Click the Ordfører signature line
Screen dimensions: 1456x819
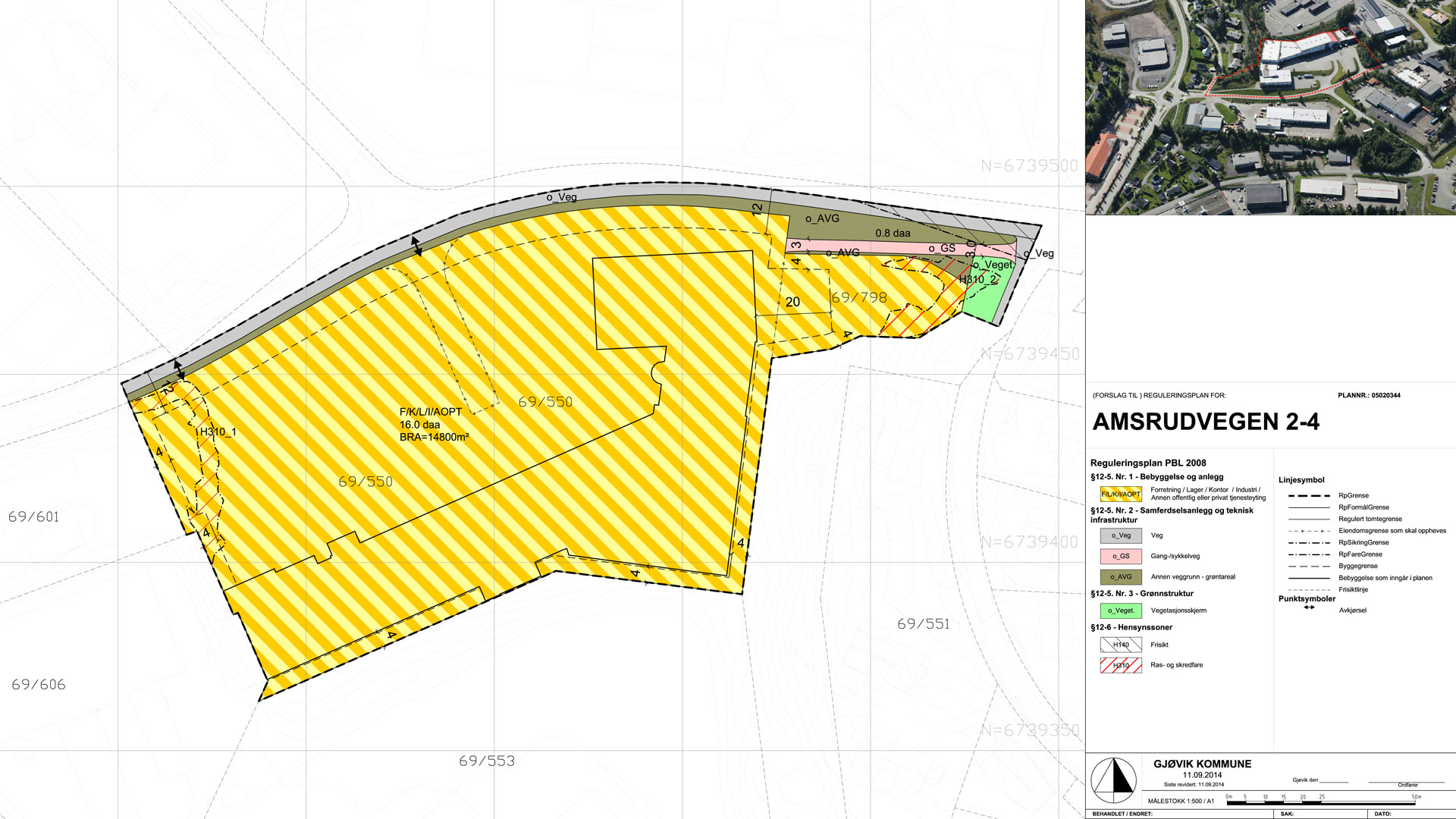(x=1407, y=783)
